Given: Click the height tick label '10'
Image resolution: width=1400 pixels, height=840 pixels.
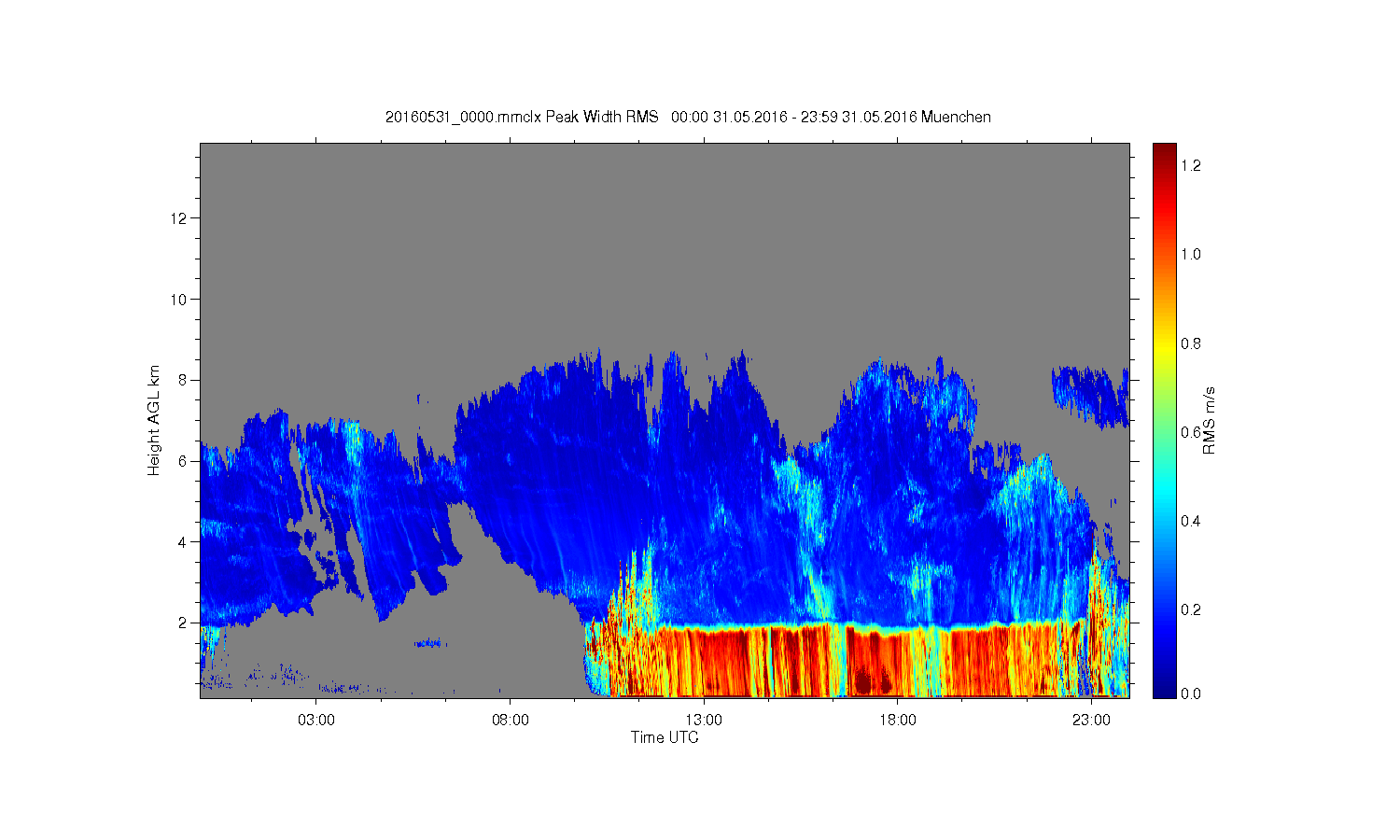Looking at the screenshot, I should coord(180,300).
